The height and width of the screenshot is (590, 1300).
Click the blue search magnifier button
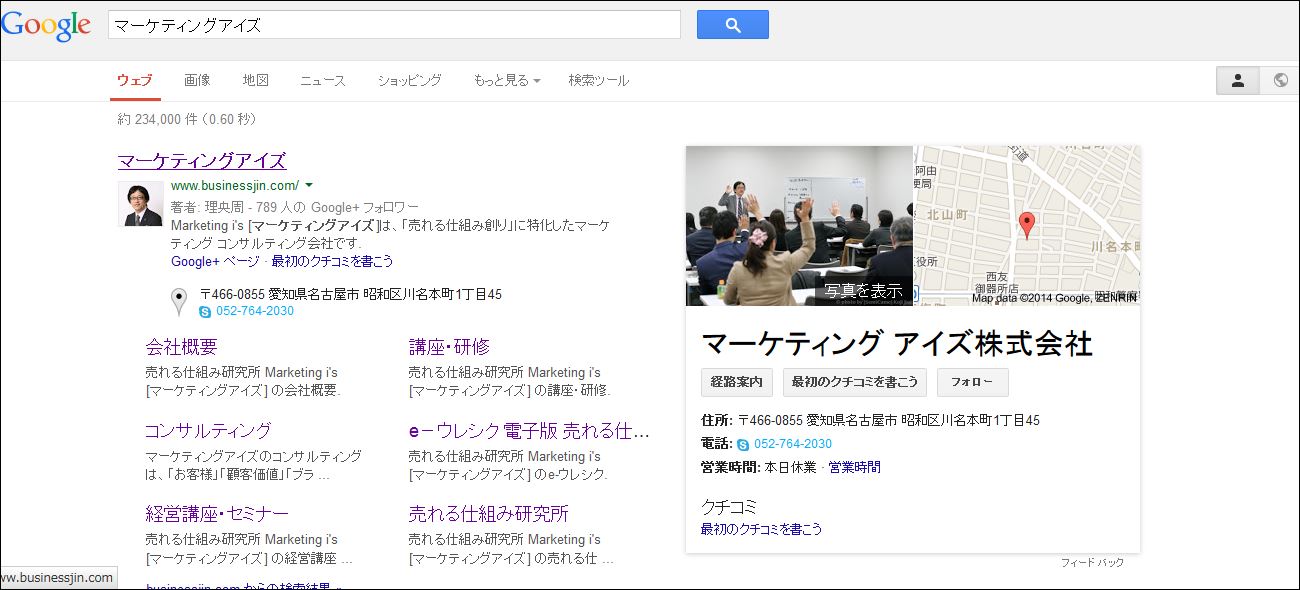coord(732,25)
